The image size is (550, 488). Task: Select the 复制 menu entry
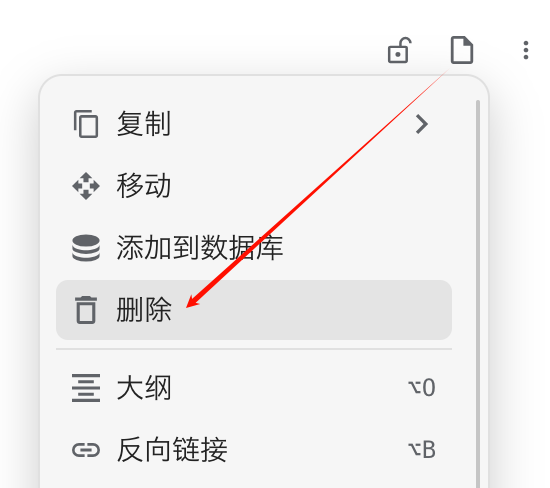point(254,124)
